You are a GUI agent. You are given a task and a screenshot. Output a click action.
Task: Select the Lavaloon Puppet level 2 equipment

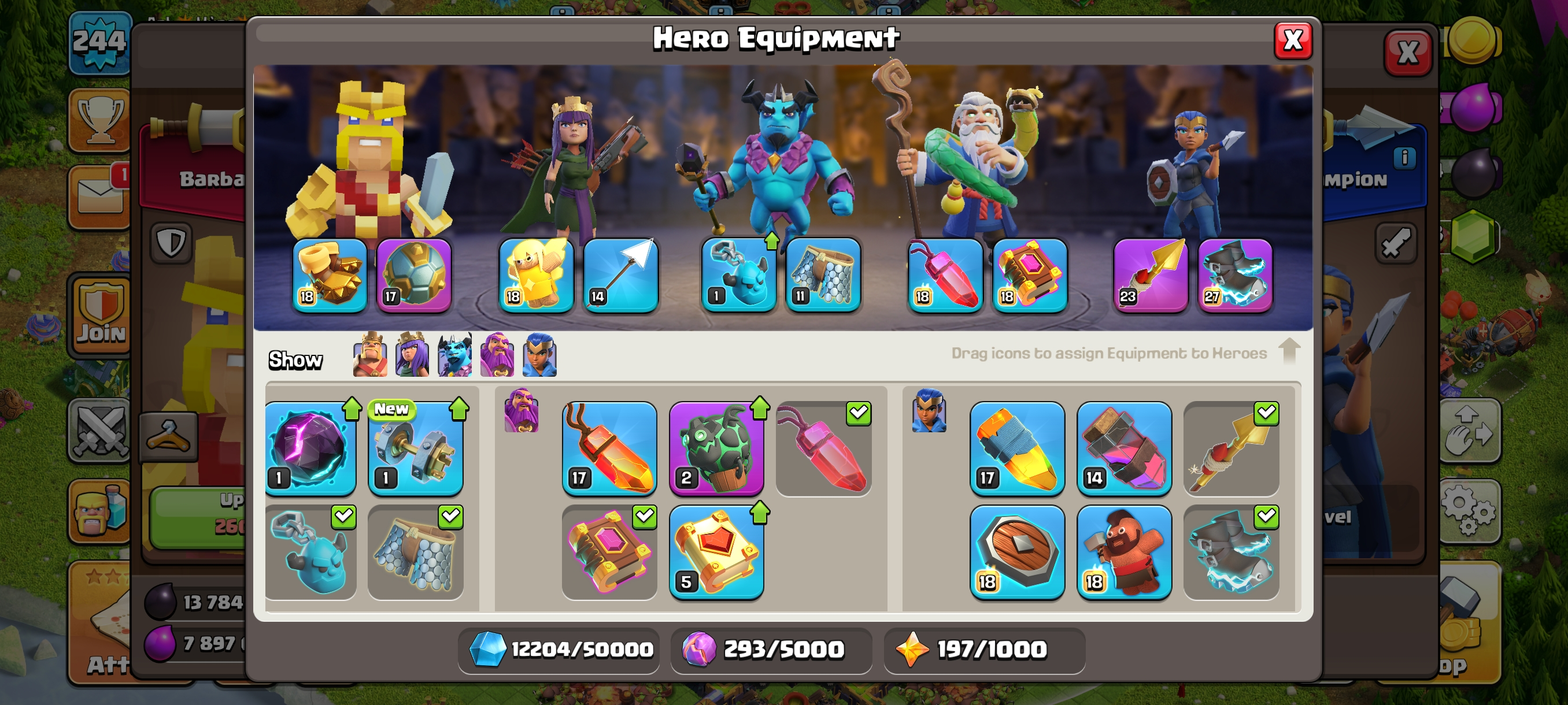point(716,448)
